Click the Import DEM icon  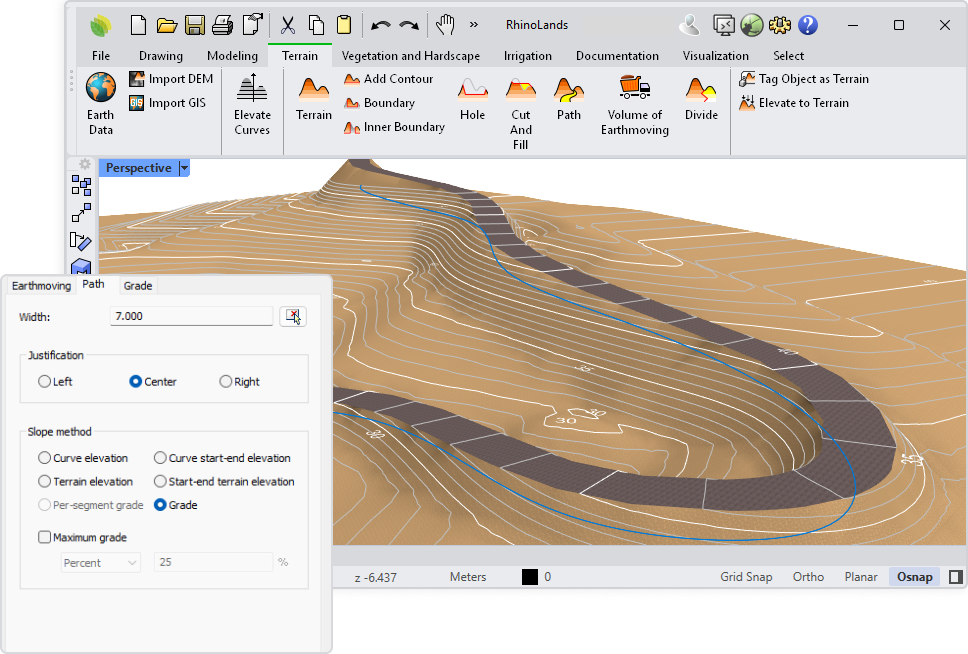tap(137, 79)
